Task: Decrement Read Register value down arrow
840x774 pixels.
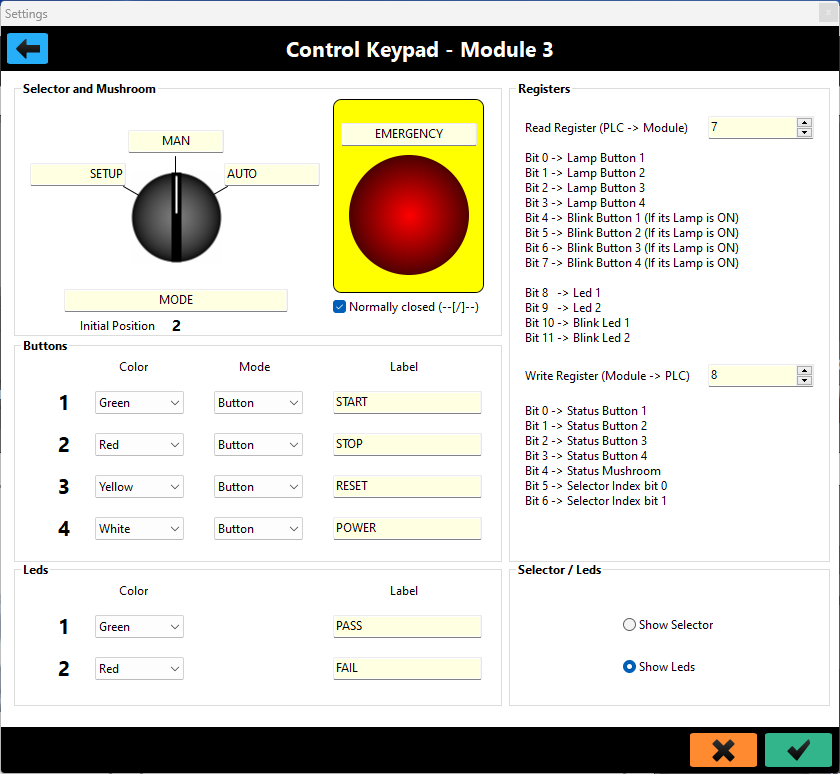Action: (804, 132)
